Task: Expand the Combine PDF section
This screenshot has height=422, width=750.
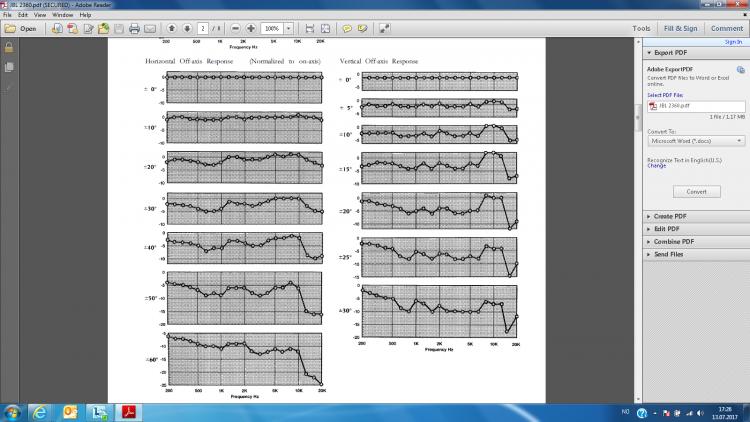Action: (673, 242)
